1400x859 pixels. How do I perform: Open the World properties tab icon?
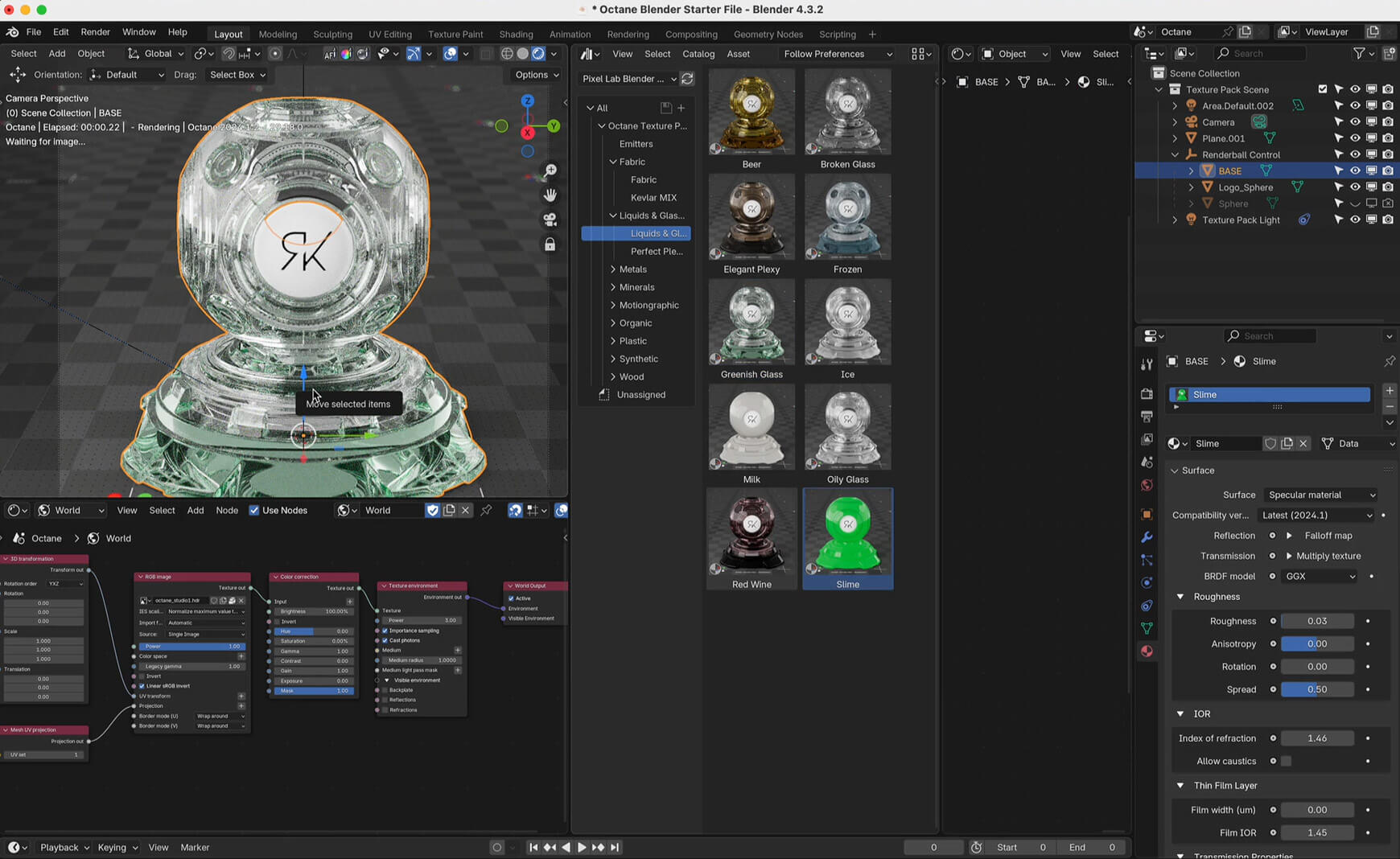pyautogui.click(x=1147, y=485)
